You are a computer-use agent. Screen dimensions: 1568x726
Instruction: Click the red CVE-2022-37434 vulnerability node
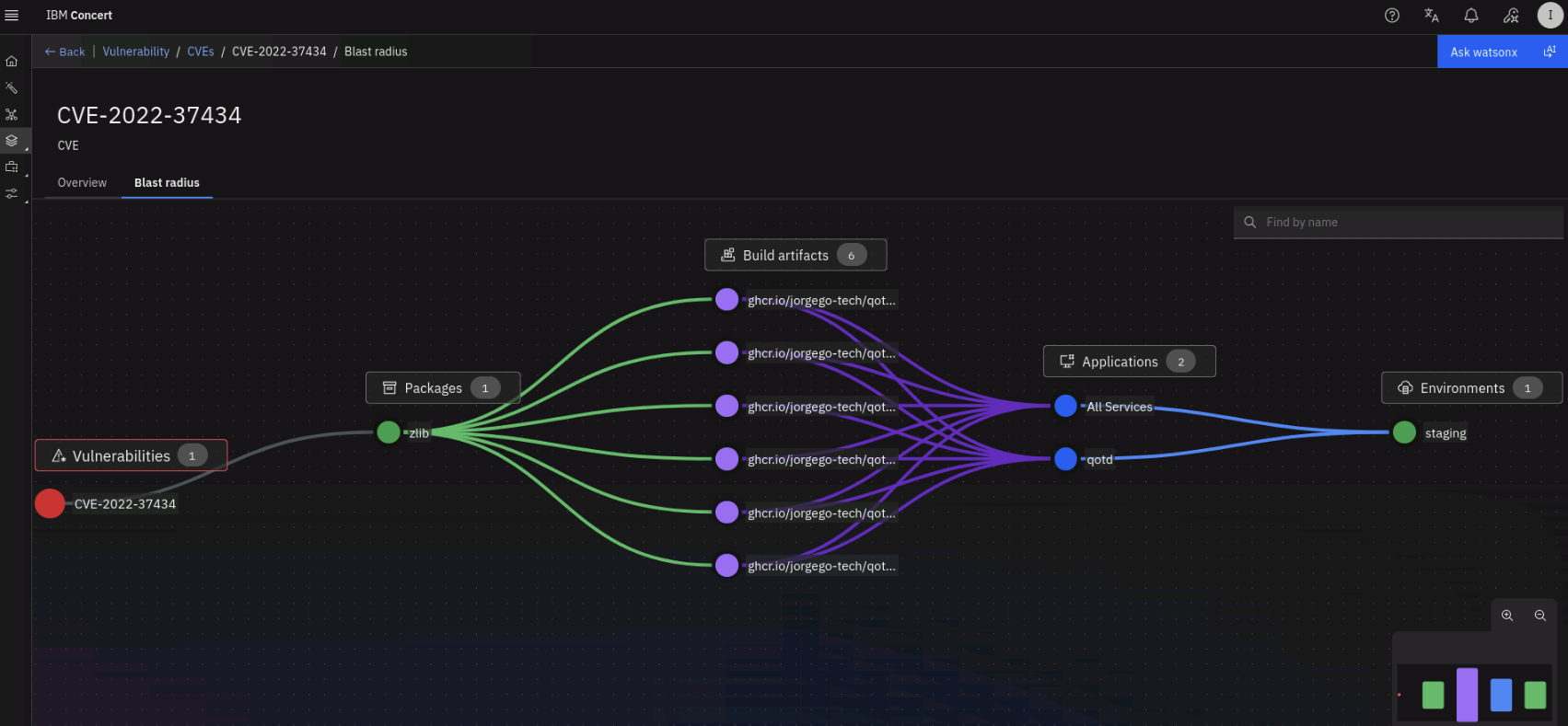pos(50,503)
